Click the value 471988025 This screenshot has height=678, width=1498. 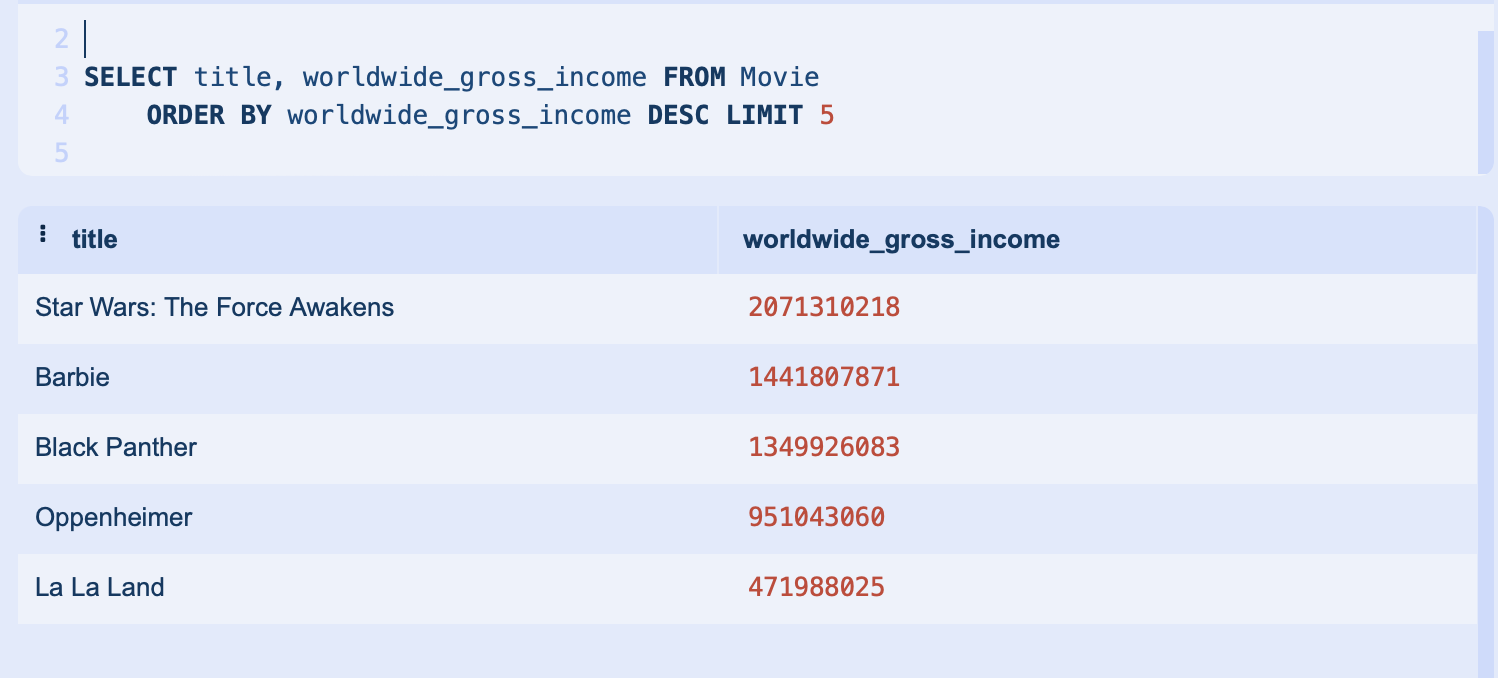817,588
